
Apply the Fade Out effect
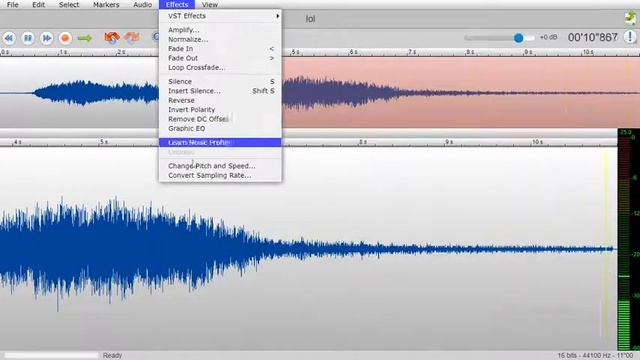pos(220,58)
